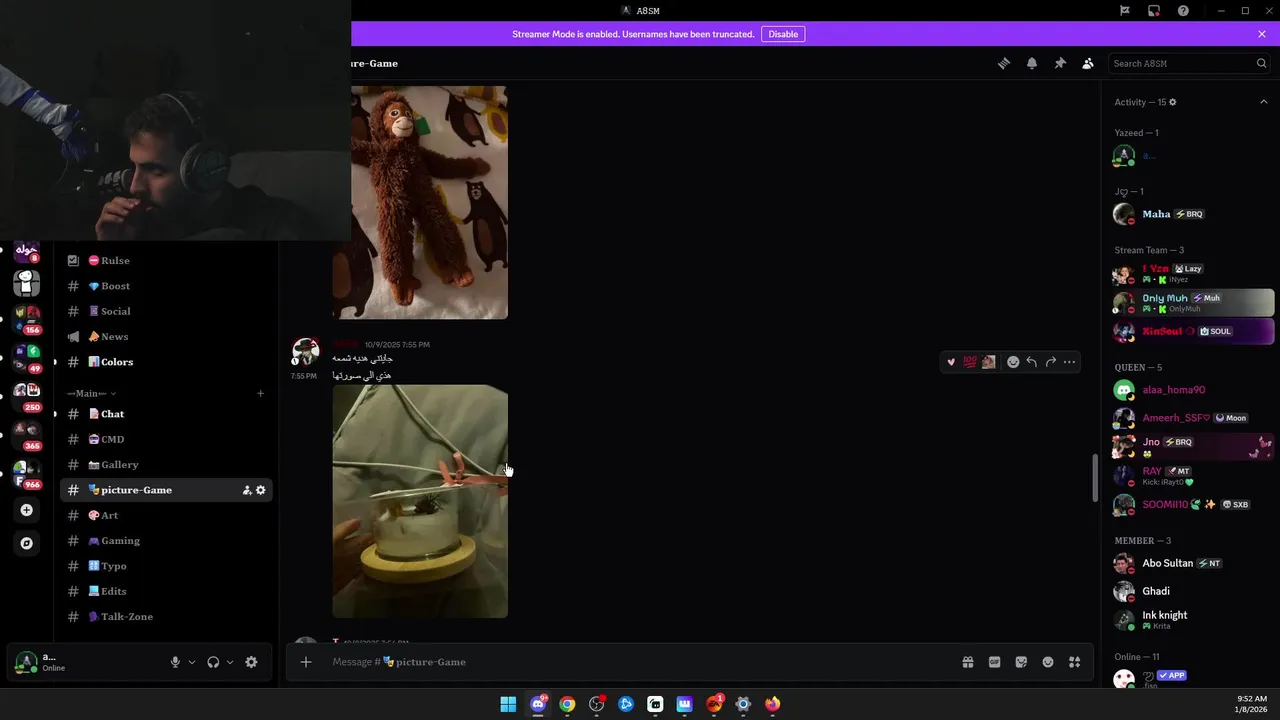Show pinned messages
Screen dimensions: 1280x720
pyautogui.click(x=1060, y=63)
